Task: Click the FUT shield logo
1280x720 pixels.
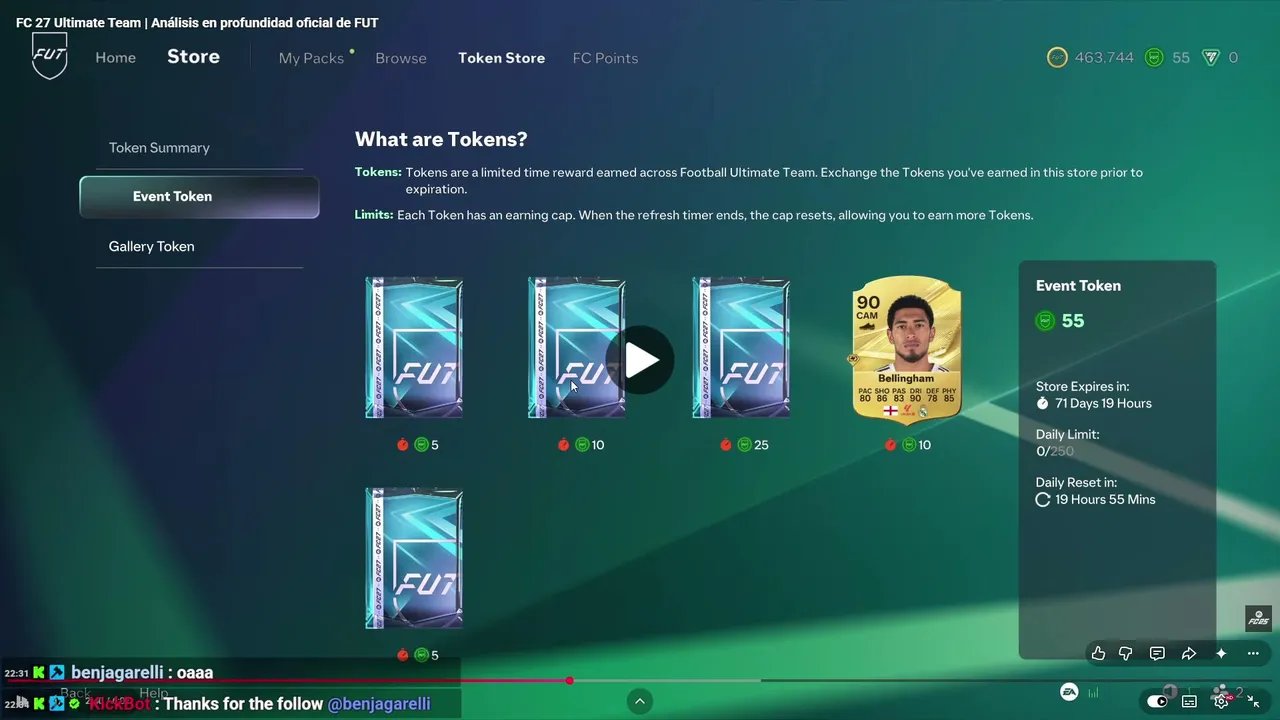Action: pos(50,56)
